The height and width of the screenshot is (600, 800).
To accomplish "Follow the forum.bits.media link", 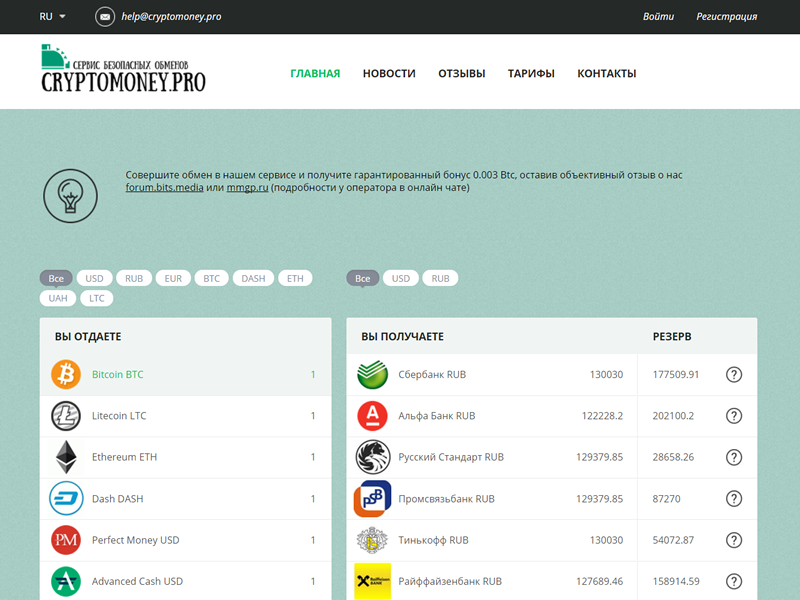I will pos(164,187).
